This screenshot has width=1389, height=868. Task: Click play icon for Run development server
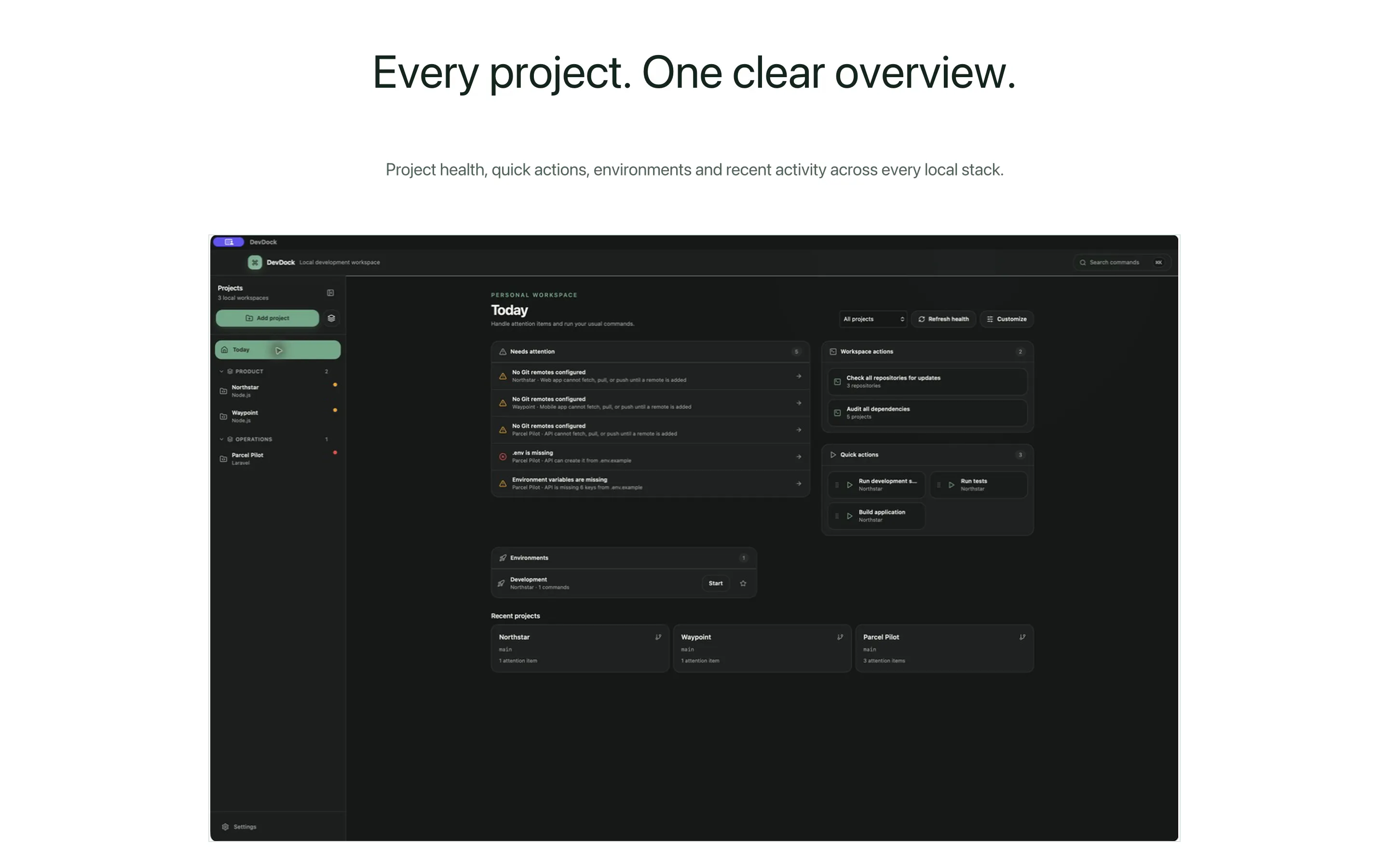click(849, 485)
